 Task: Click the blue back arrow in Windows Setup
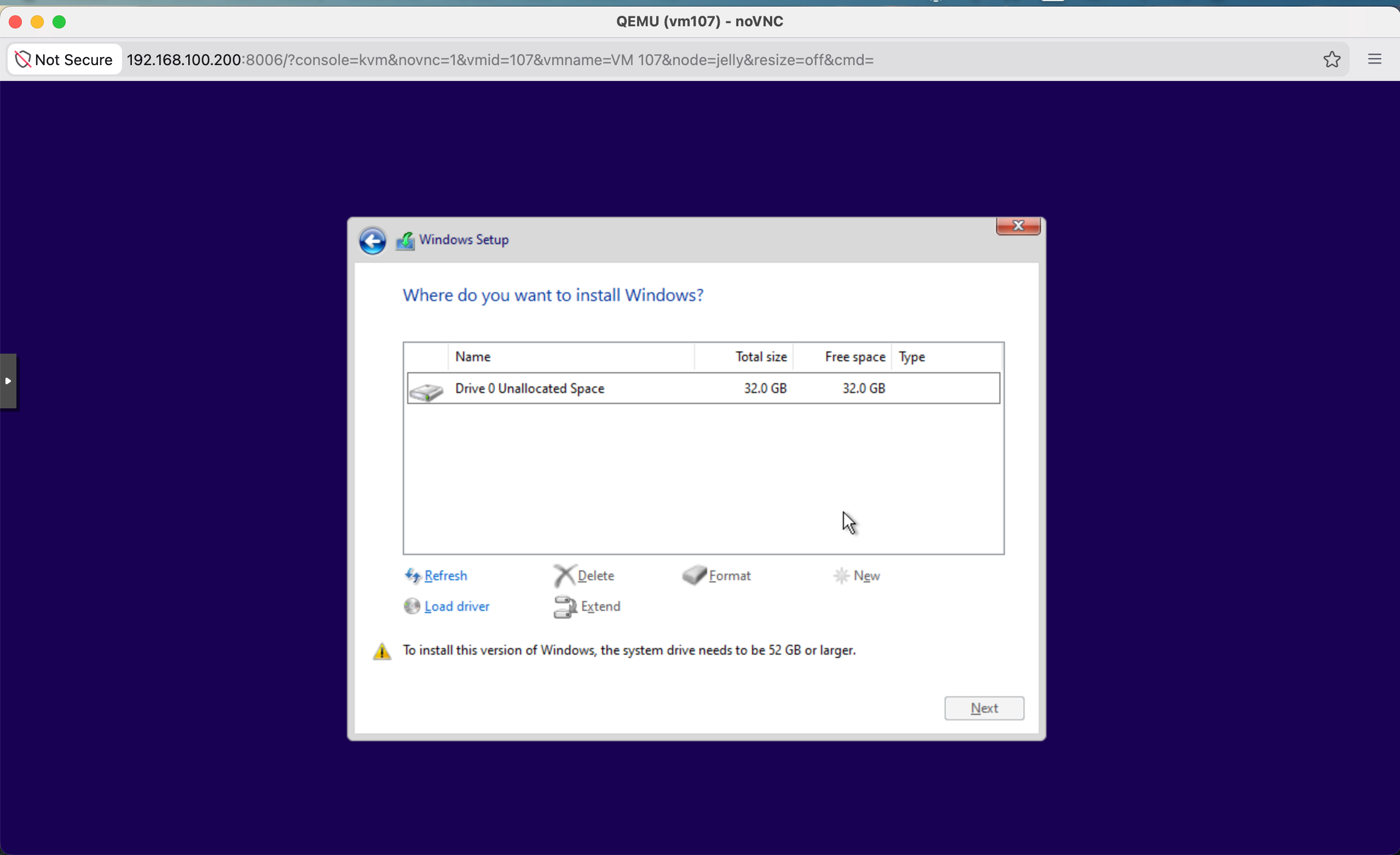pyautogui.click(x=372, y=241)
